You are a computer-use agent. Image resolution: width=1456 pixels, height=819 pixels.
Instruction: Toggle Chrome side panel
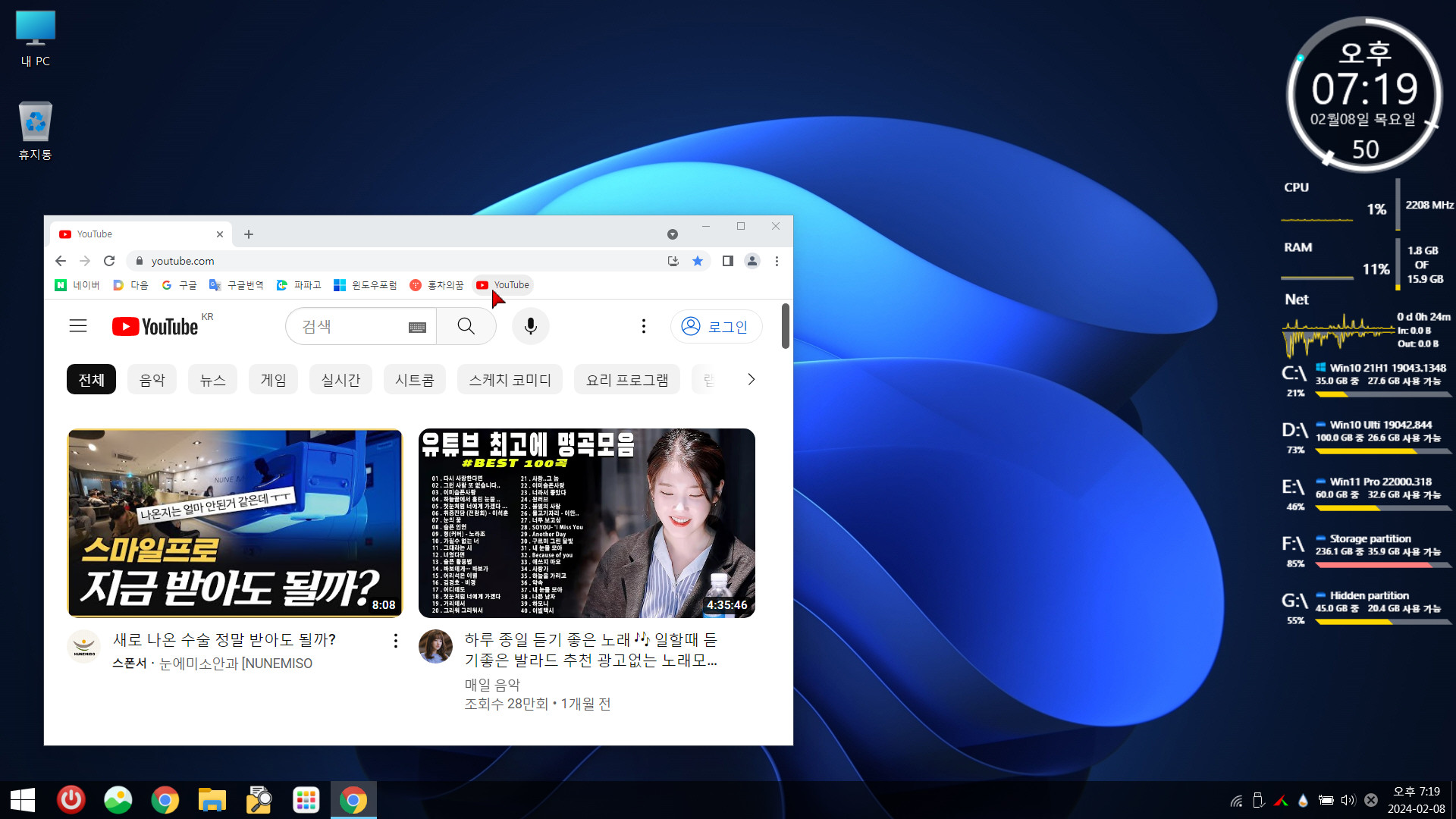pyautogui.click(x=727, y=261)
